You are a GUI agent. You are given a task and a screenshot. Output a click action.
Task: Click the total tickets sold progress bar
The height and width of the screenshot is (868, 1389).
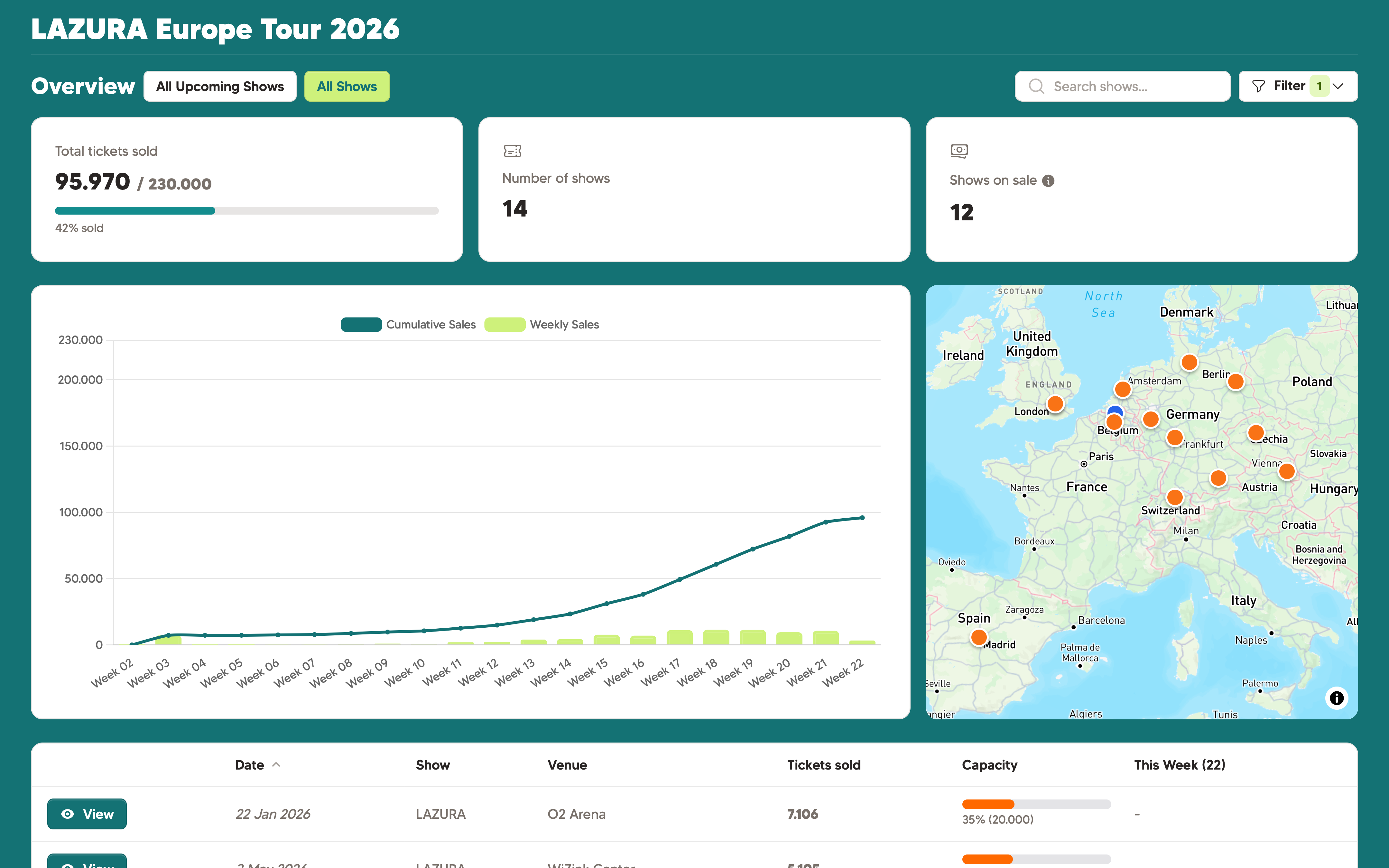coord(247,211)
